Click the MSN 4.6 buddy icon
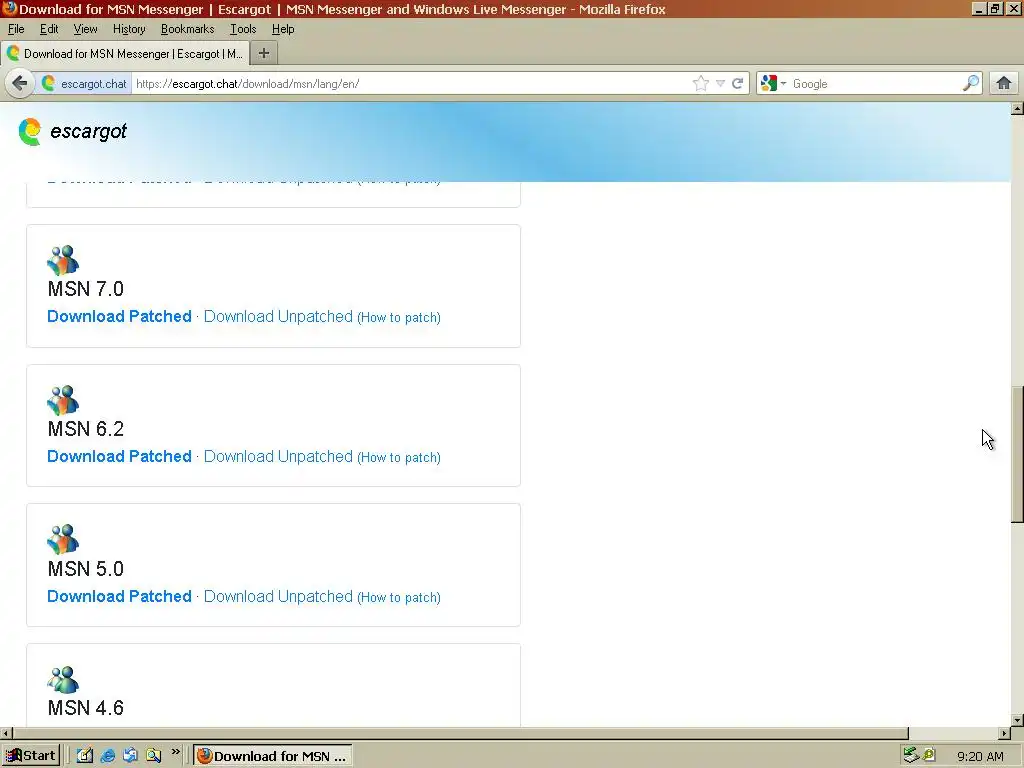 tap(63, 679)
